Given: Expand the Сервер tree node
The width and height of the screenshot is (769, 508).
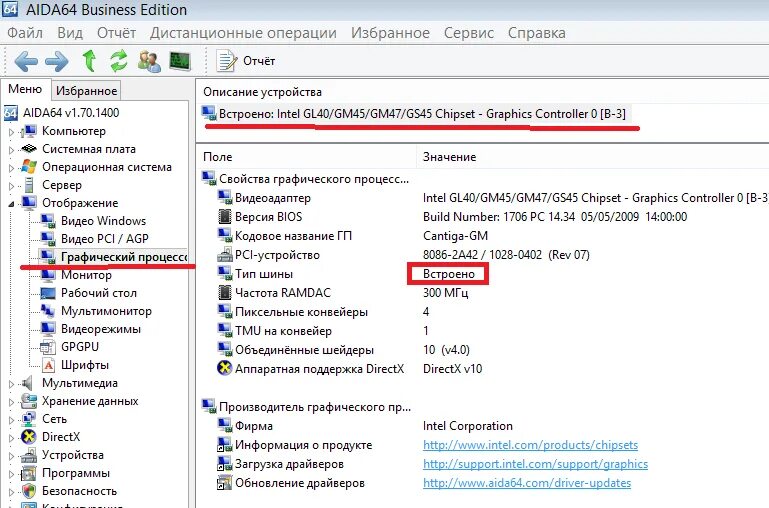Looking at the screenshot, I should [11, 186].
